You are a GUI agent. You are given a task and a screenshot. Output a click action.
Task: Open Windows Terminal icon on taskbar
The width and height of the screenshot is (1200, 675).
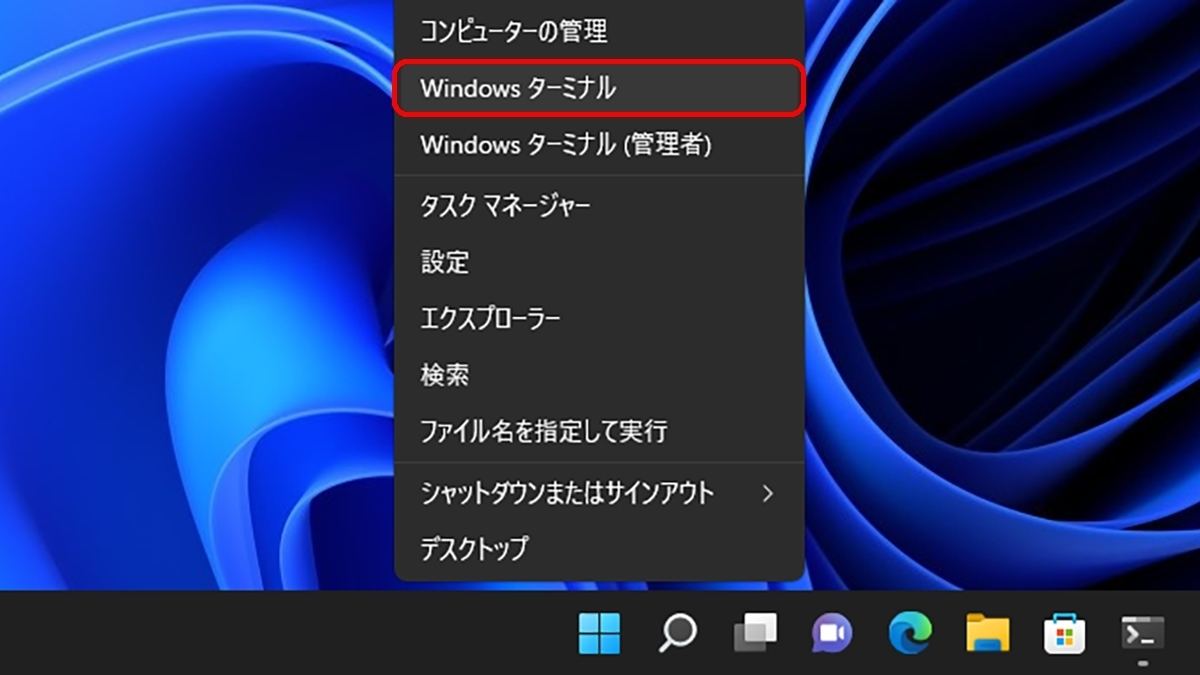click(x=1142, y=633)
